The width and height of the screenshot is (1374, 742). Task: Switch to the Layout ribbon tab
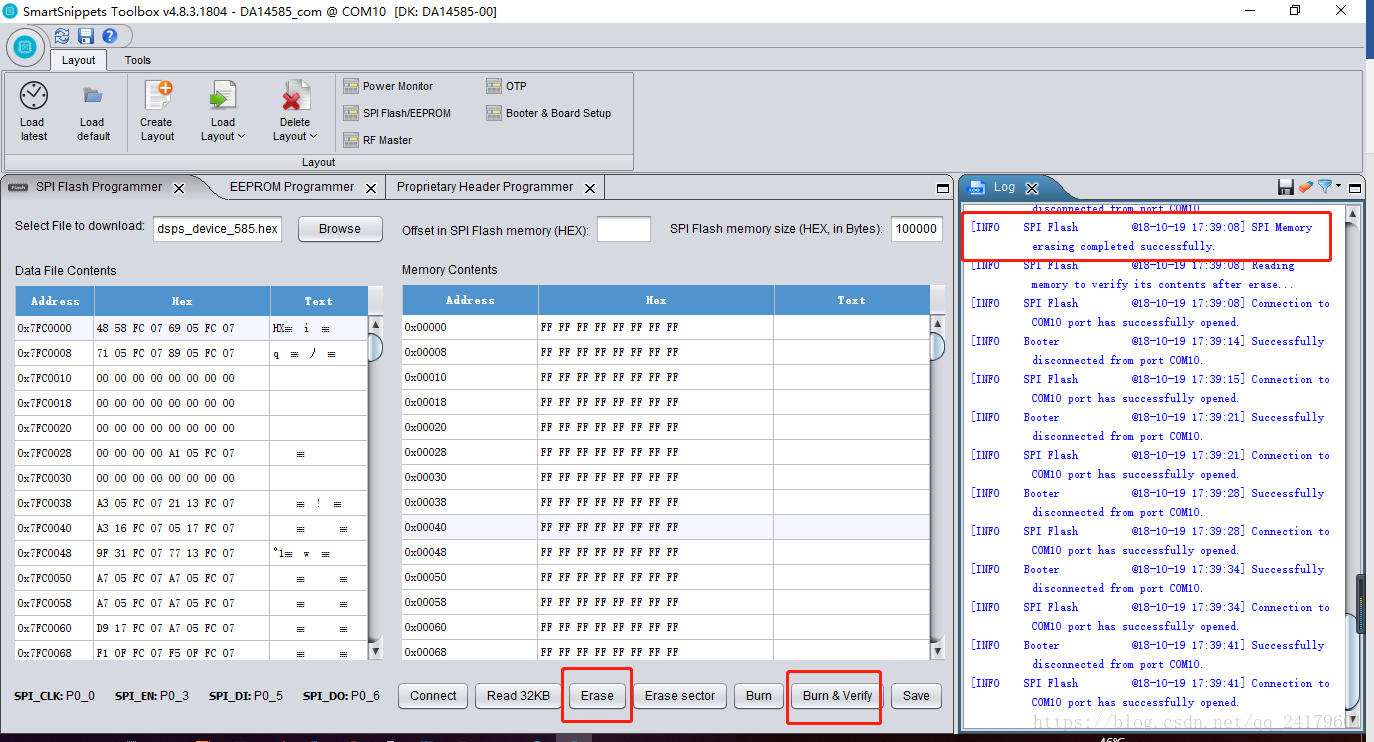78,60
